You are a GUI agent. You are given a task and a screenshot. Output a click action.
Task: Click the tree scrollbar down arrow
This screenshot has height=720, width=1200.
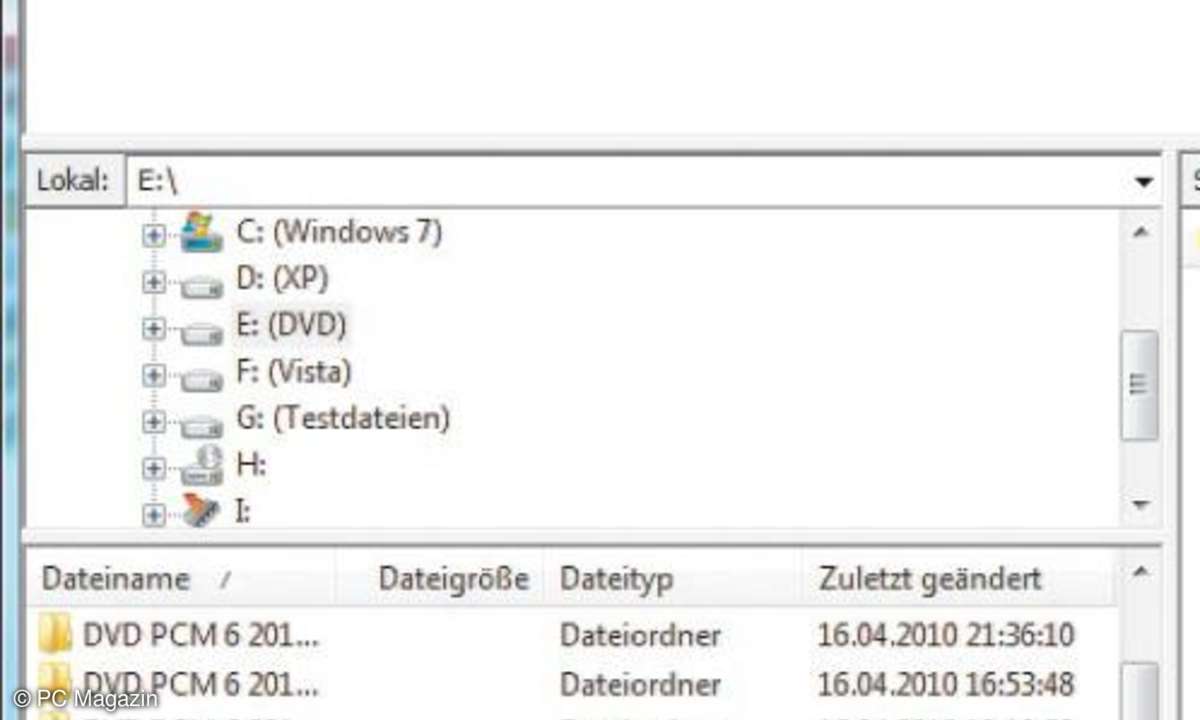(1140, 506)
